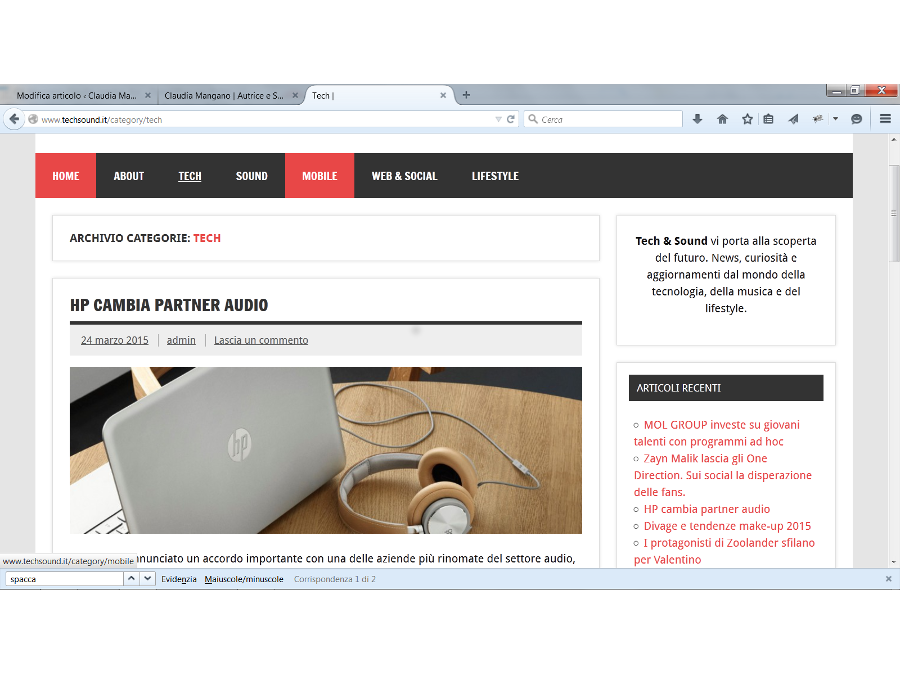Click the HP laptop and headphones image
The height and width of the screenshot is (675, 900).
(x=325, y=450)
